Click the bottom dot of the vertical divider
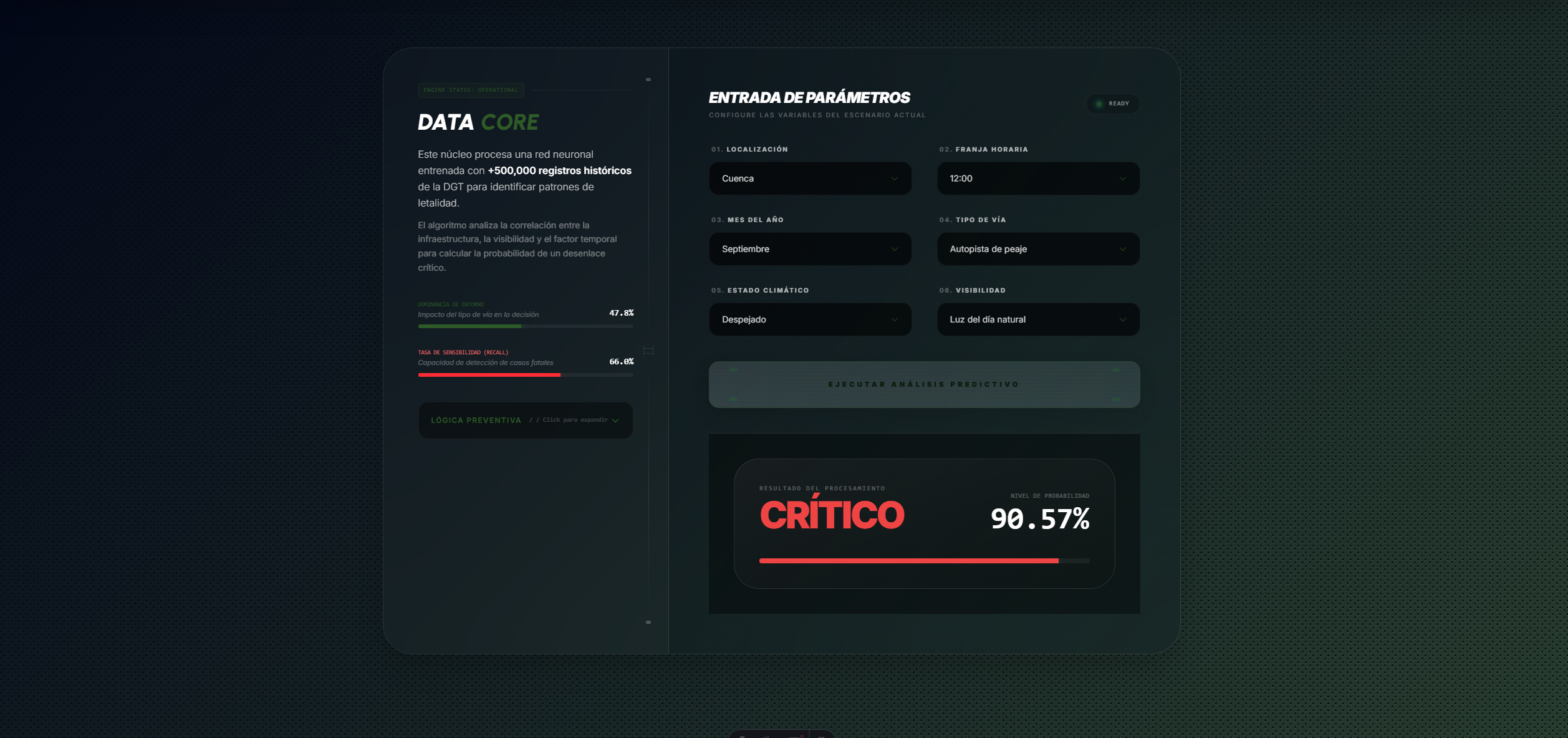 [x=648, y=622]
